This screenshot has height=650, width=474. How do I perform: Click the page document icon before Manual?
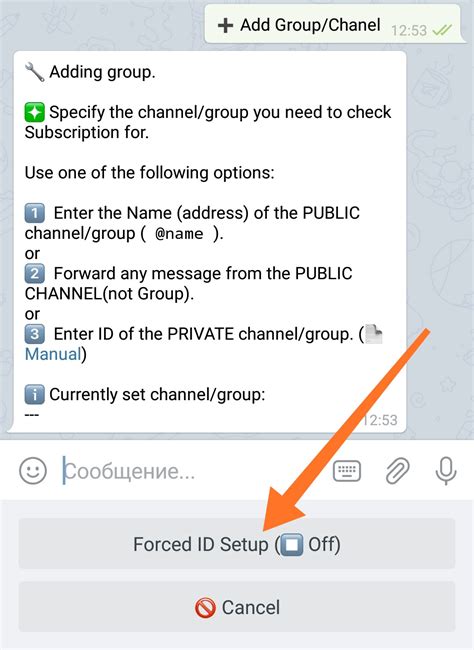tap(374, 334)
